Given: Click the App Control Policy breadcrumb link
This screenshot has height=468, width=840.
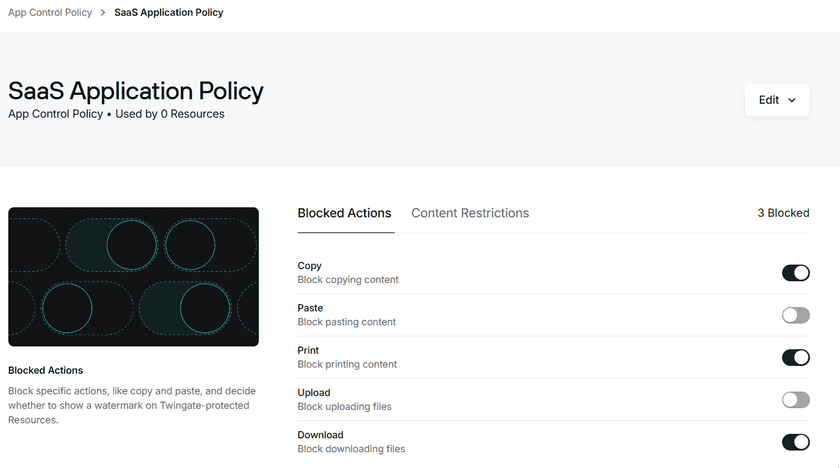Looking at the screenshot, I should pyautogui.click(x=50, y=13).
